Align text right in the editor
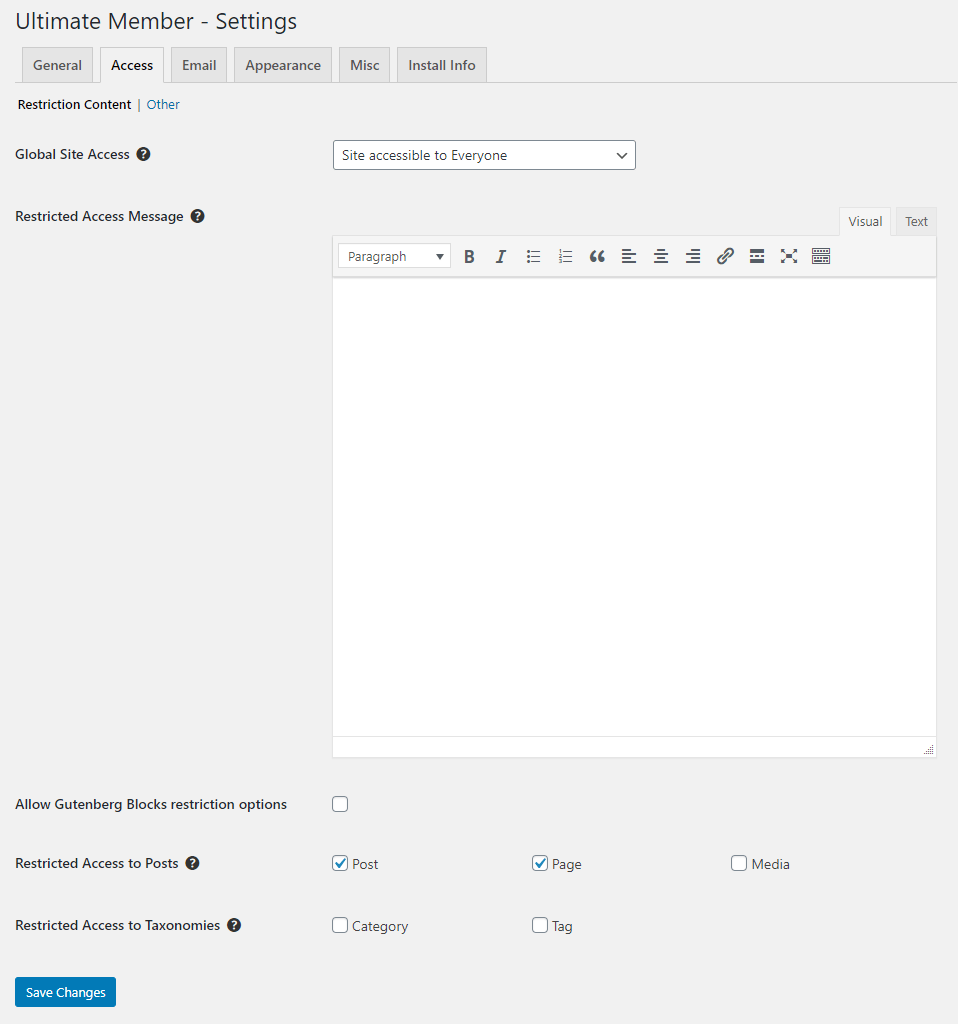 693,257
